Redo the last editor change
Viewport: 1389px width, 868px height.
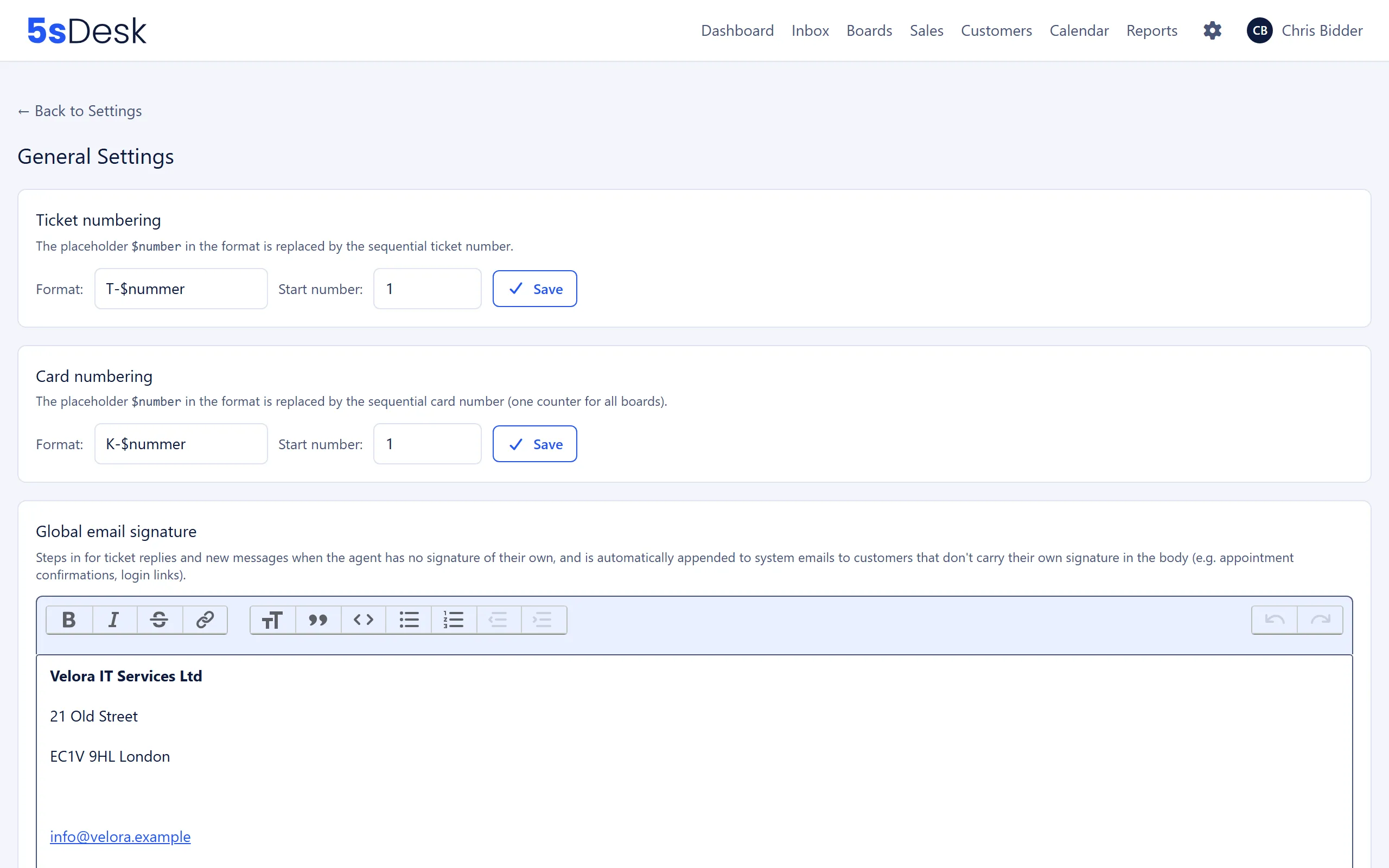[1320, 620]
